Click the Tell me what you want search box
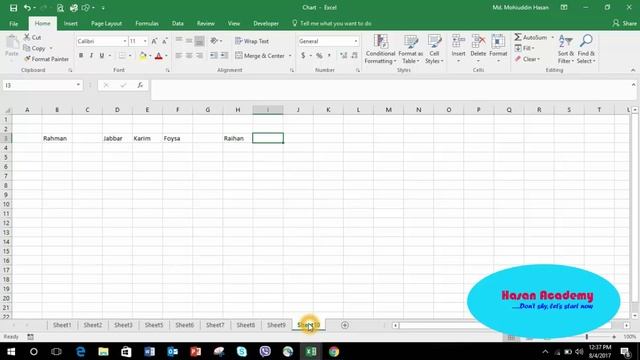The height and width of the screenshot is (360, 640). pos(332,24)
